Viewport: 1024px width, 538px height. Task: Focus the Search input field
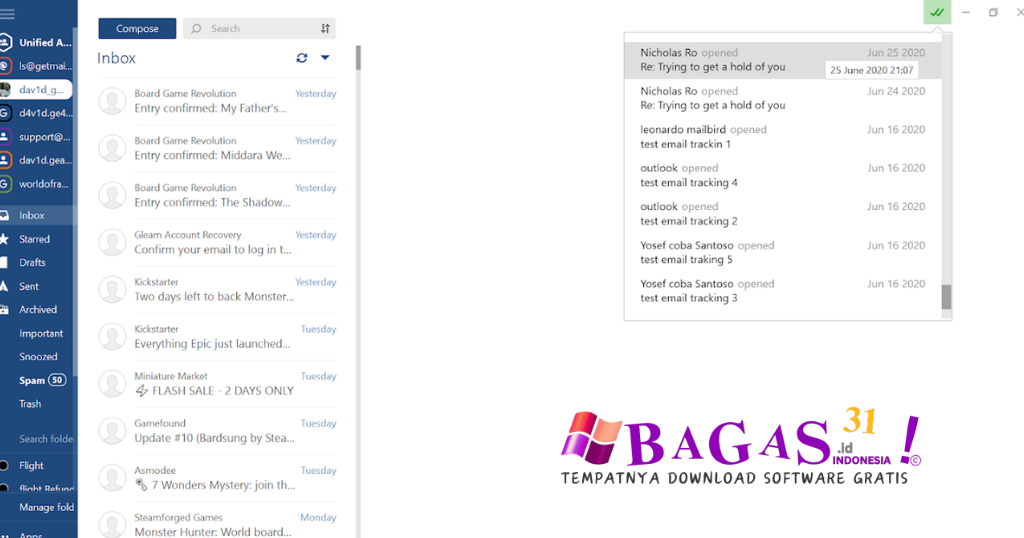[x=259, y=29]
